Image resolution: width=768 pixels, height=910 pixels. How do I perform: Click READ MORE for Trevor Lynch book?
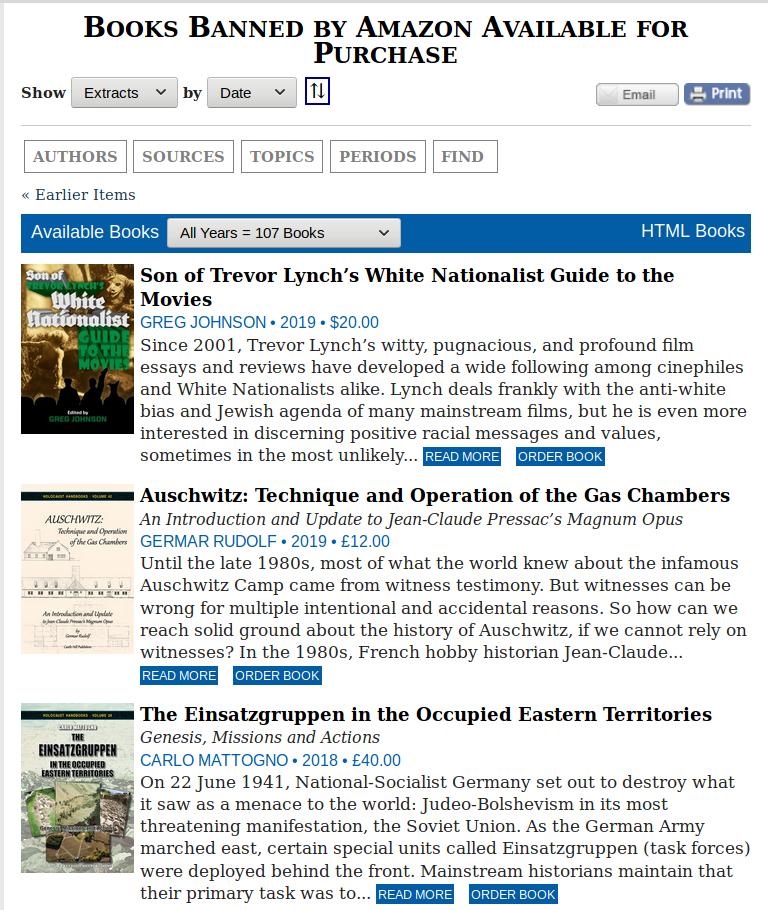(462, 457)
